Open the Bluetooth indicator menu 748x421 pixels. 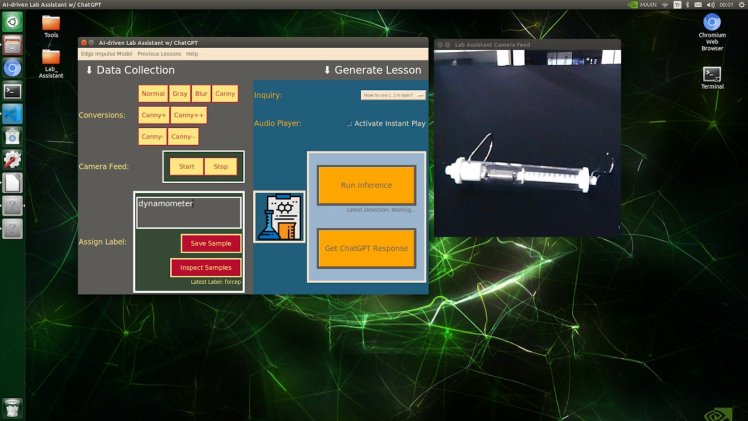687,4
